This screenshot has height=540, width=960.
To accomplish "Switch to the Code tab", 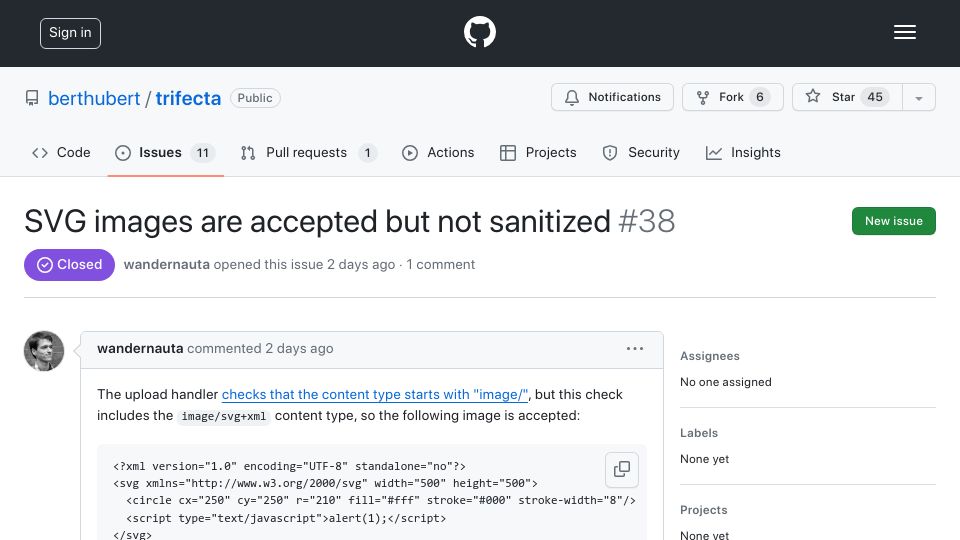I will coord(61,152).
